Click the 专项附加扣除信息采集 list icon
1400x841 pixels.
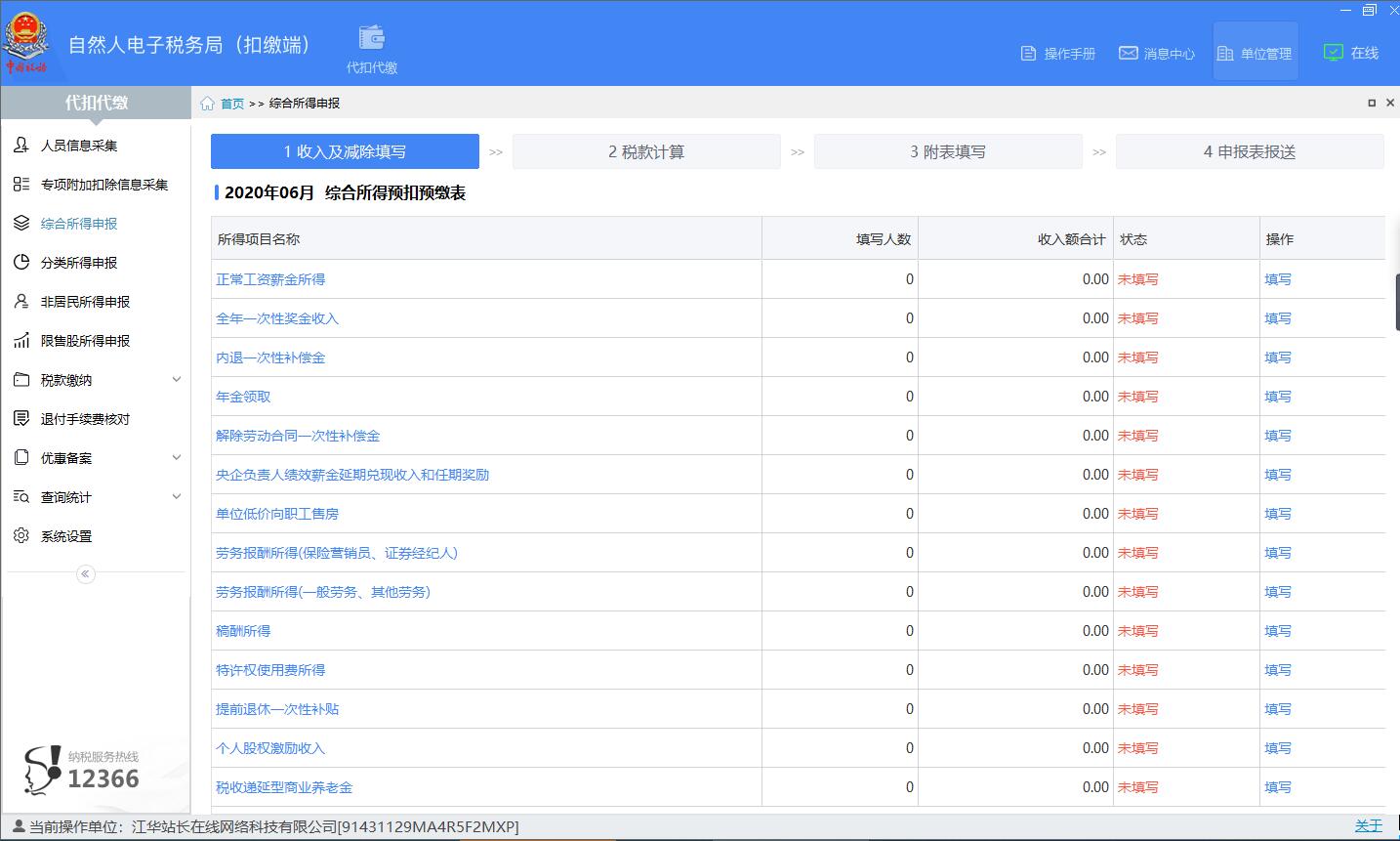(21, 184)
